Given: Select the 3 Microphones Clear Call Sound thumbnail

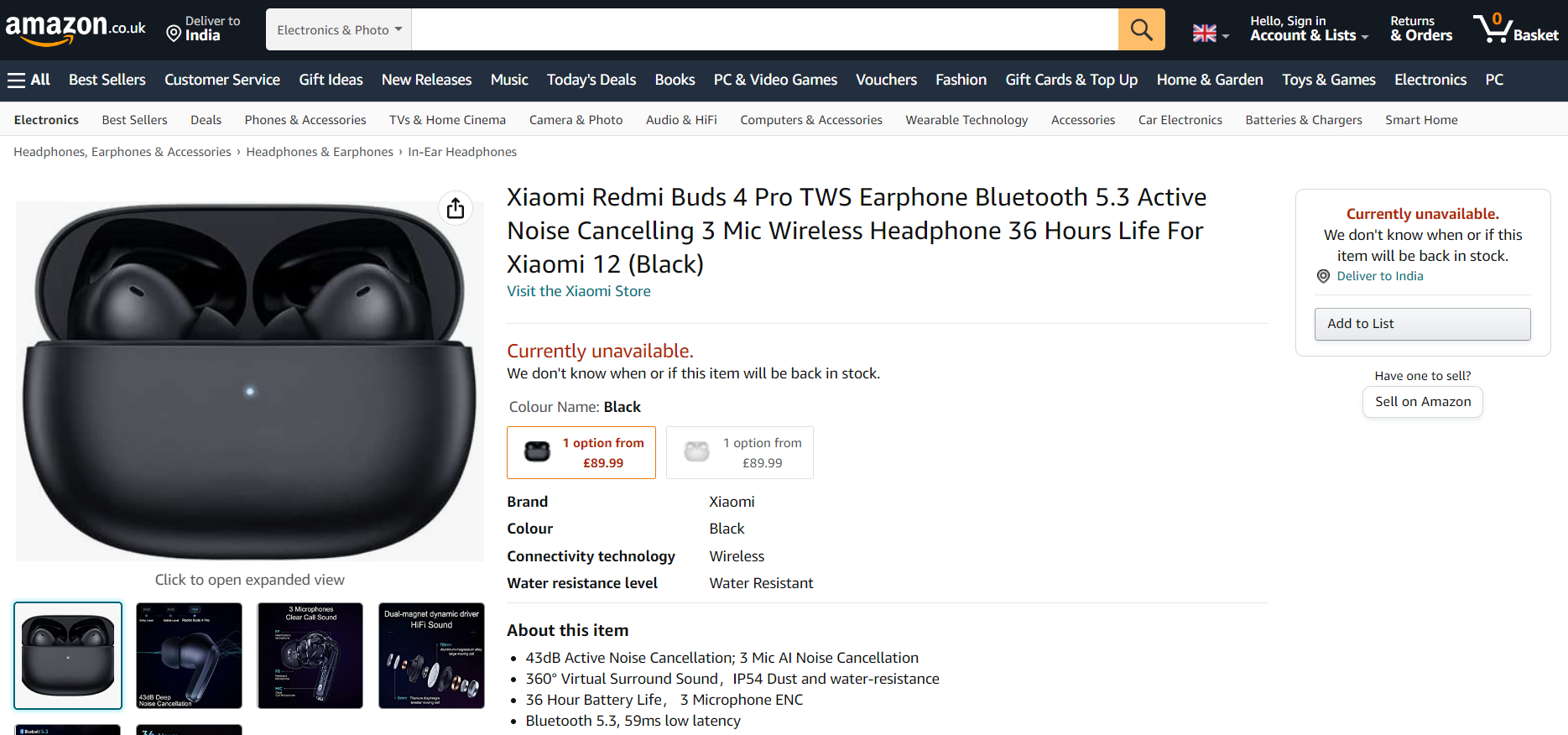Looking at the screenshot, I should [310, 655].
